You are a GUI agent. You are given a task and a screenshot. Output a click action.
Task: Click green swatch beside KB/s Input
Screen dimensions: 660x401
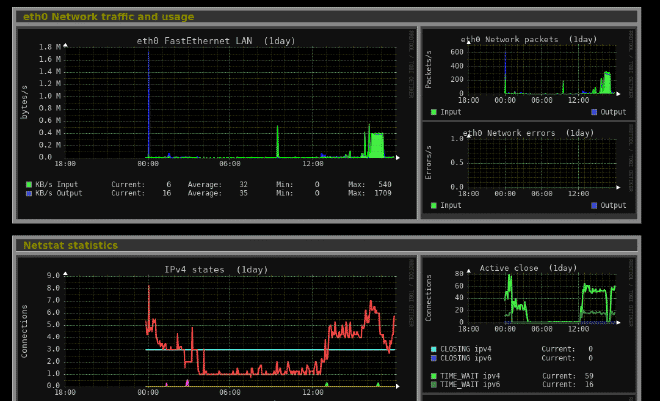coord(29,184)
